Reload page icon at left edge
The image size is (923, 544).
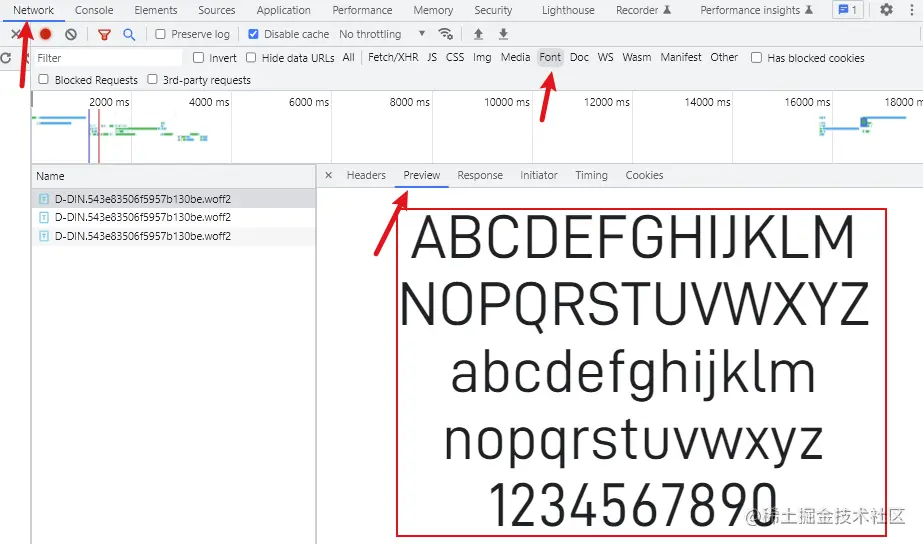pos(6,58)
